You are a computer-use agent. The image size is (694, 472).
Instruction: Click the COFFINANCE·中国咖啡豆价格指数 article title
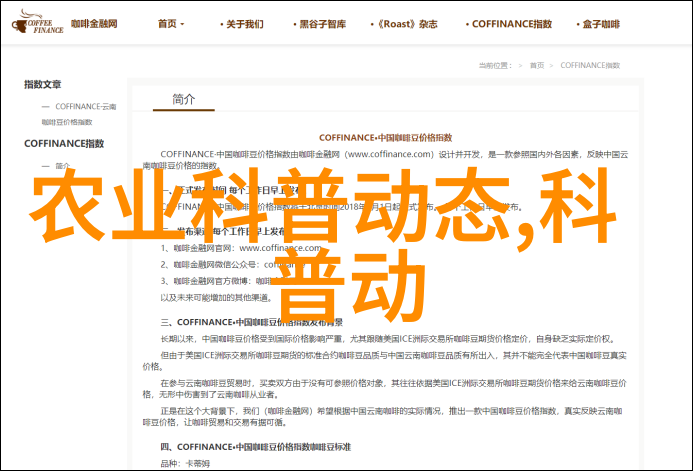click(386, 138)
